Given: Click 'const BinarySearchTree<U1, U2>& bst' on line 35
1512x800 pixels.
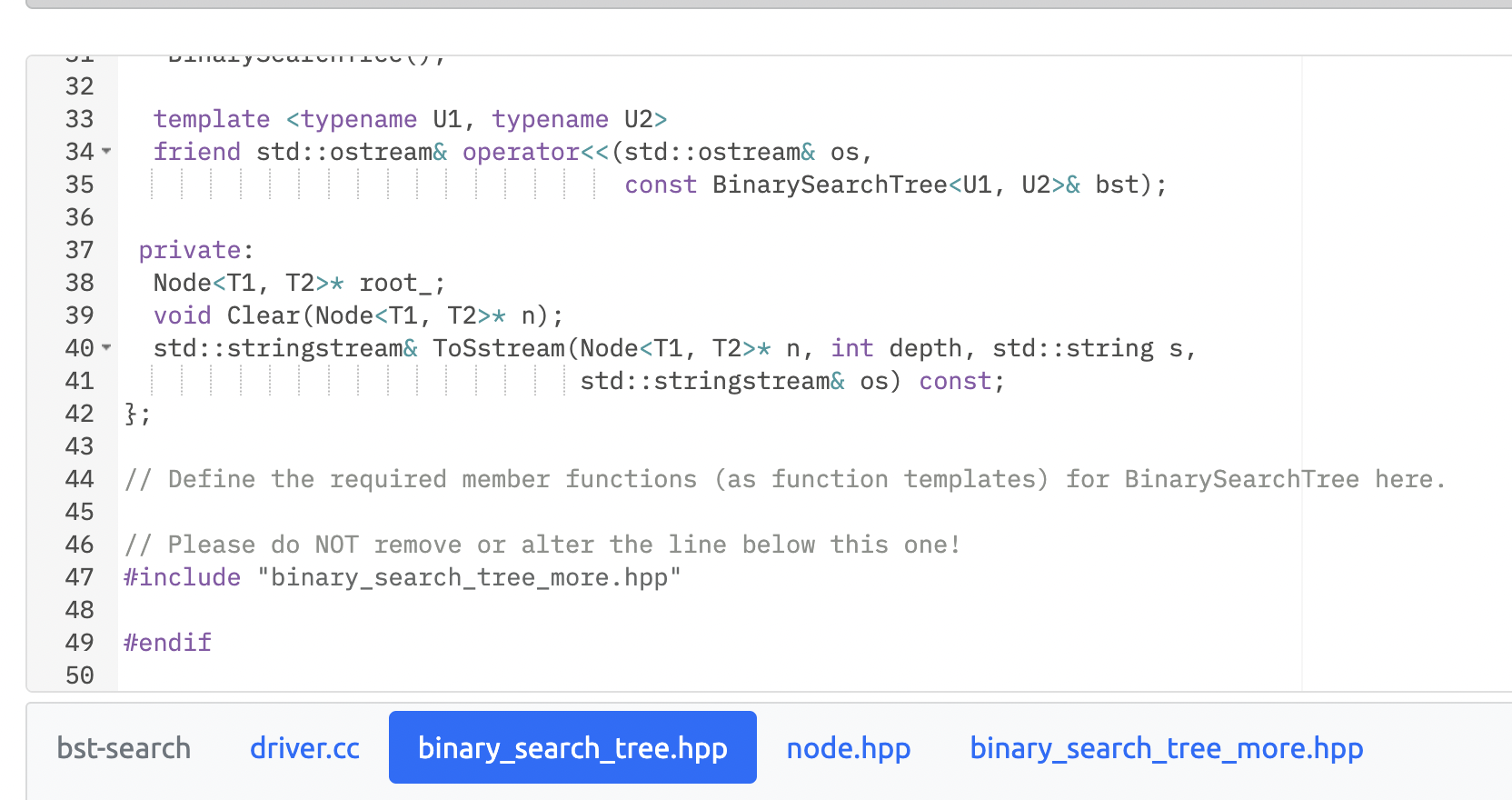Looking at the screenshot, I should click(881, 185).
